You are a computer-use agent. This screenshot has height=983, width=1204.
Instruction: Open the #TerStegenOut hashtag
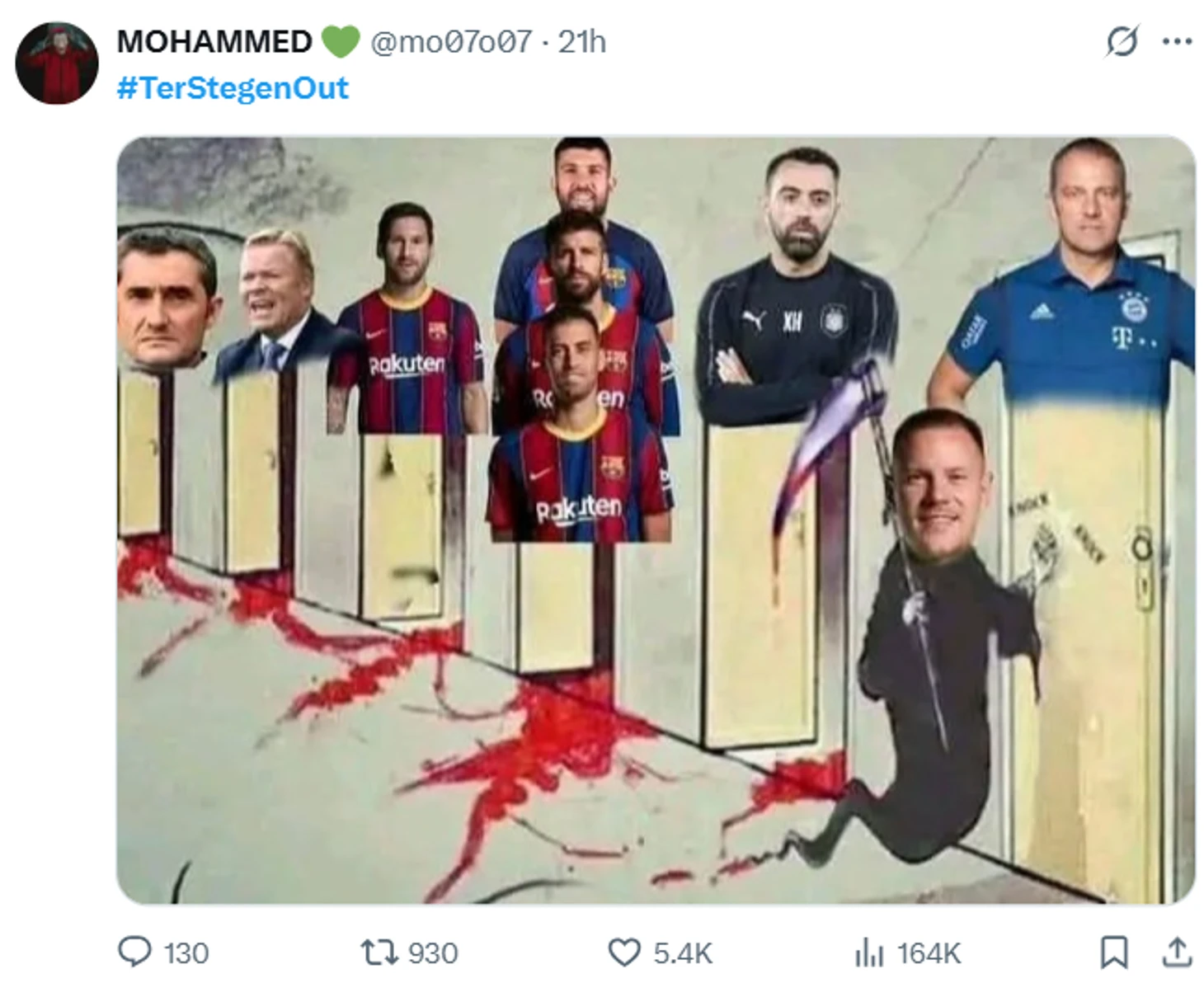coord(233,87)
